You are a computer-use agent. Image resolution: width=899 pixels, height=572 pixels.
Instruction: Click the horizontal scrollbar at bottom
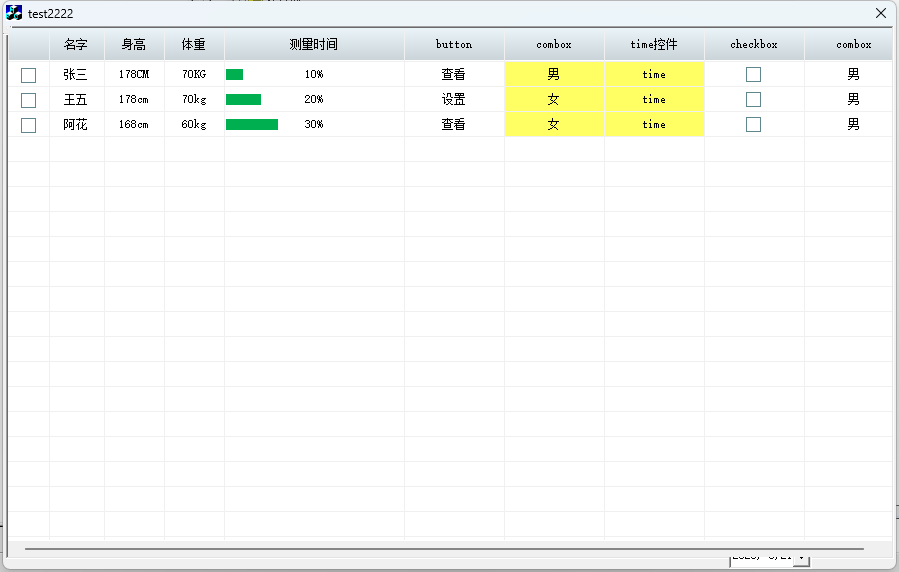click(444, 549)
